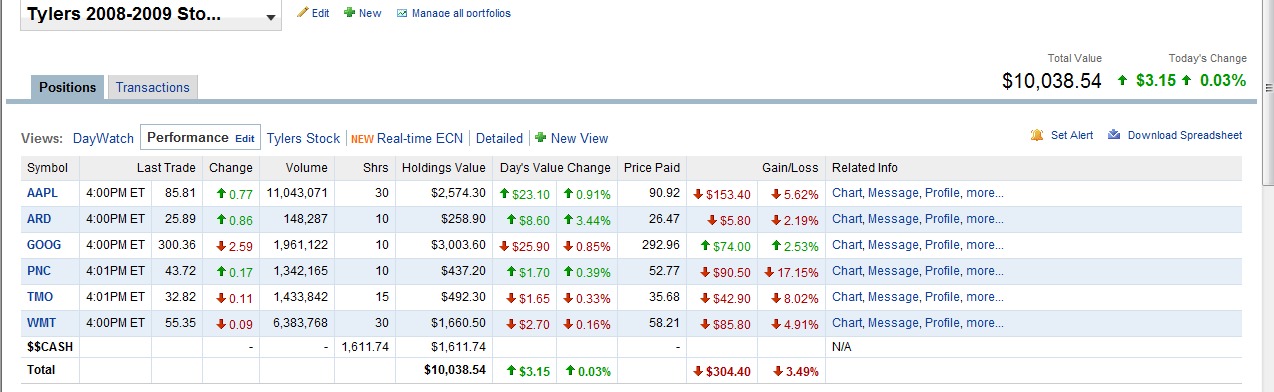Viewport: 1274px width, 392px height.
Task: Switch to Tylers Stock view
Action: (x=303, y=138)
